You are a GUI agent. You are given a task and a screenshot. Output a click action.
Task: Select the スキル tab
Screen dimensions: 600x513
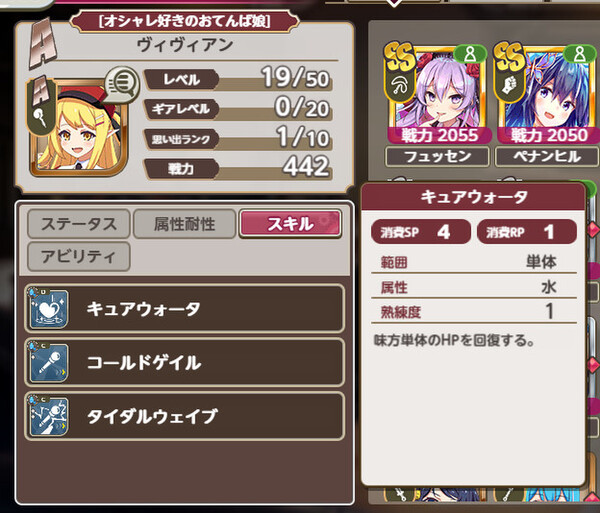coord(290,224)
